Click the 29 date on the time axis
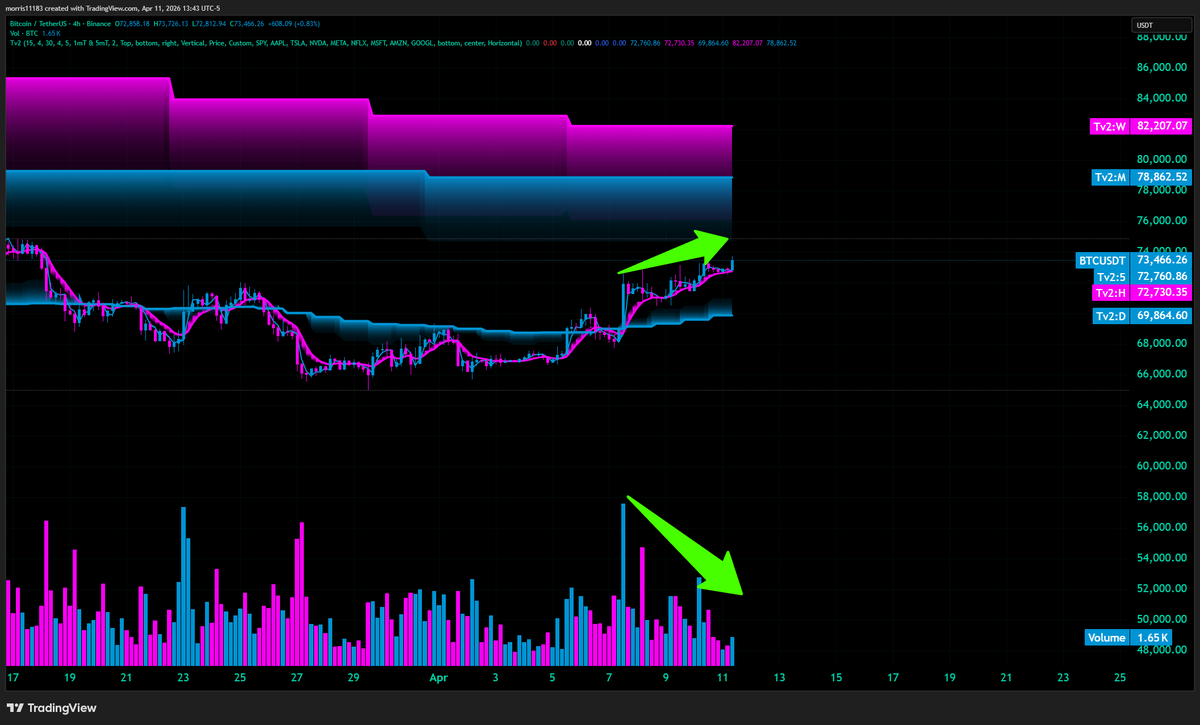This screenshot has height=725, width=1200. click(x=354, y=677)
